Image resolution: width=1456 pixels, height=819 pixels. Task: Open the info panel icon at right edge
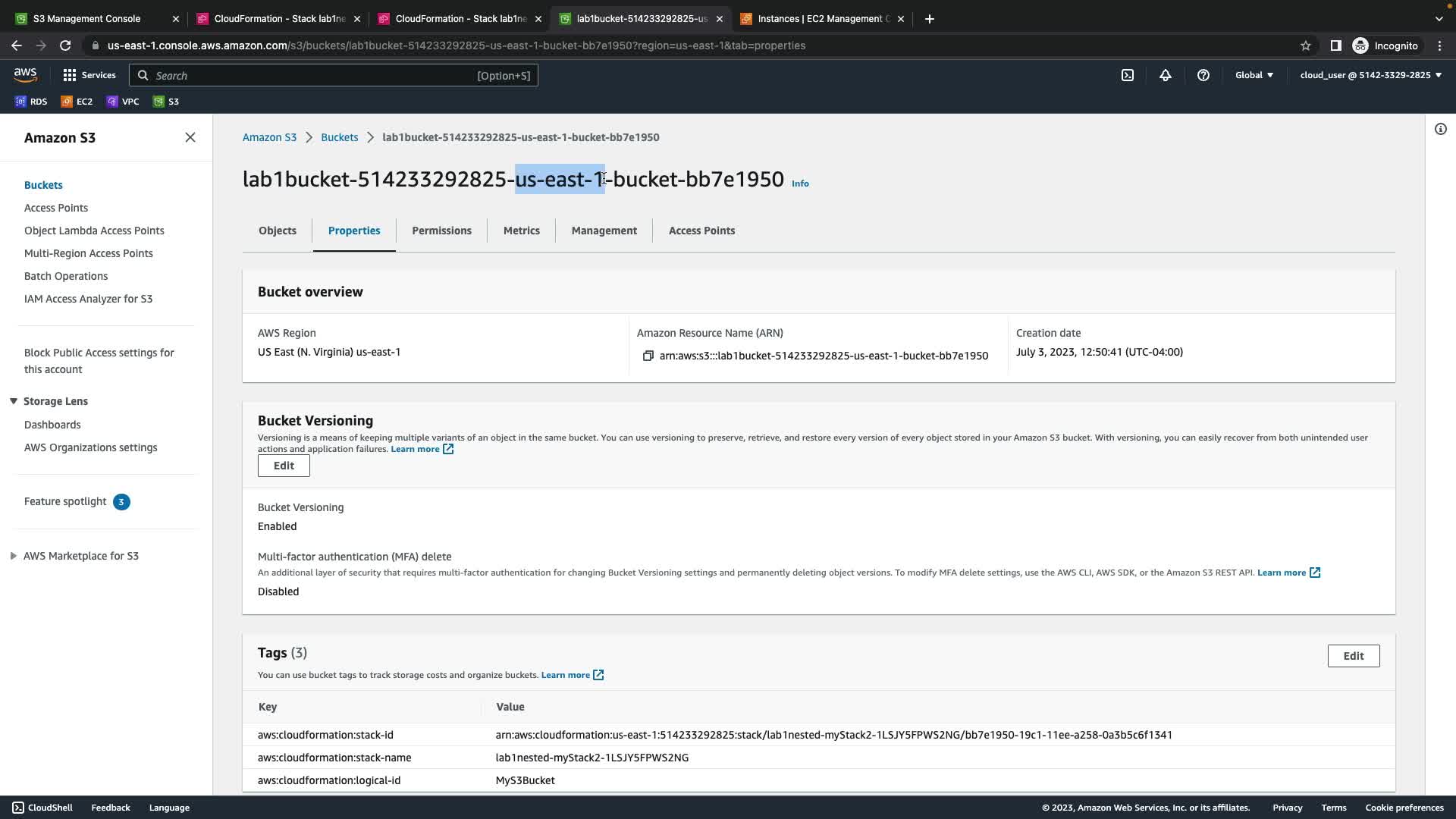[x=1440, y=129]
